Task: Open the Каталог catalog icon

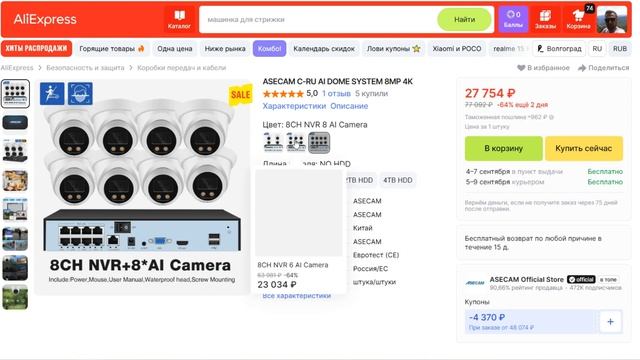Action: (x=179, y=19)
